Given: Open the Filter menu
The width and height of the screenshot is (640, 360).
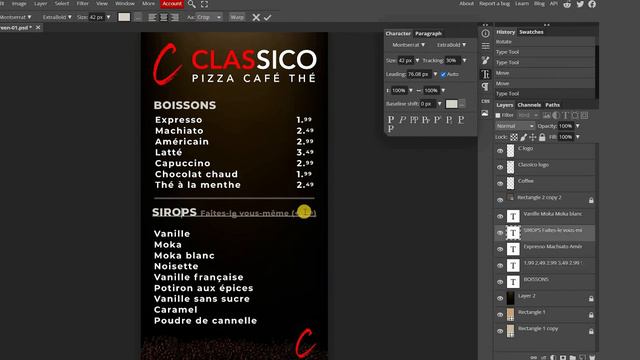Looking at the screenshot, I should pos(82,4).
